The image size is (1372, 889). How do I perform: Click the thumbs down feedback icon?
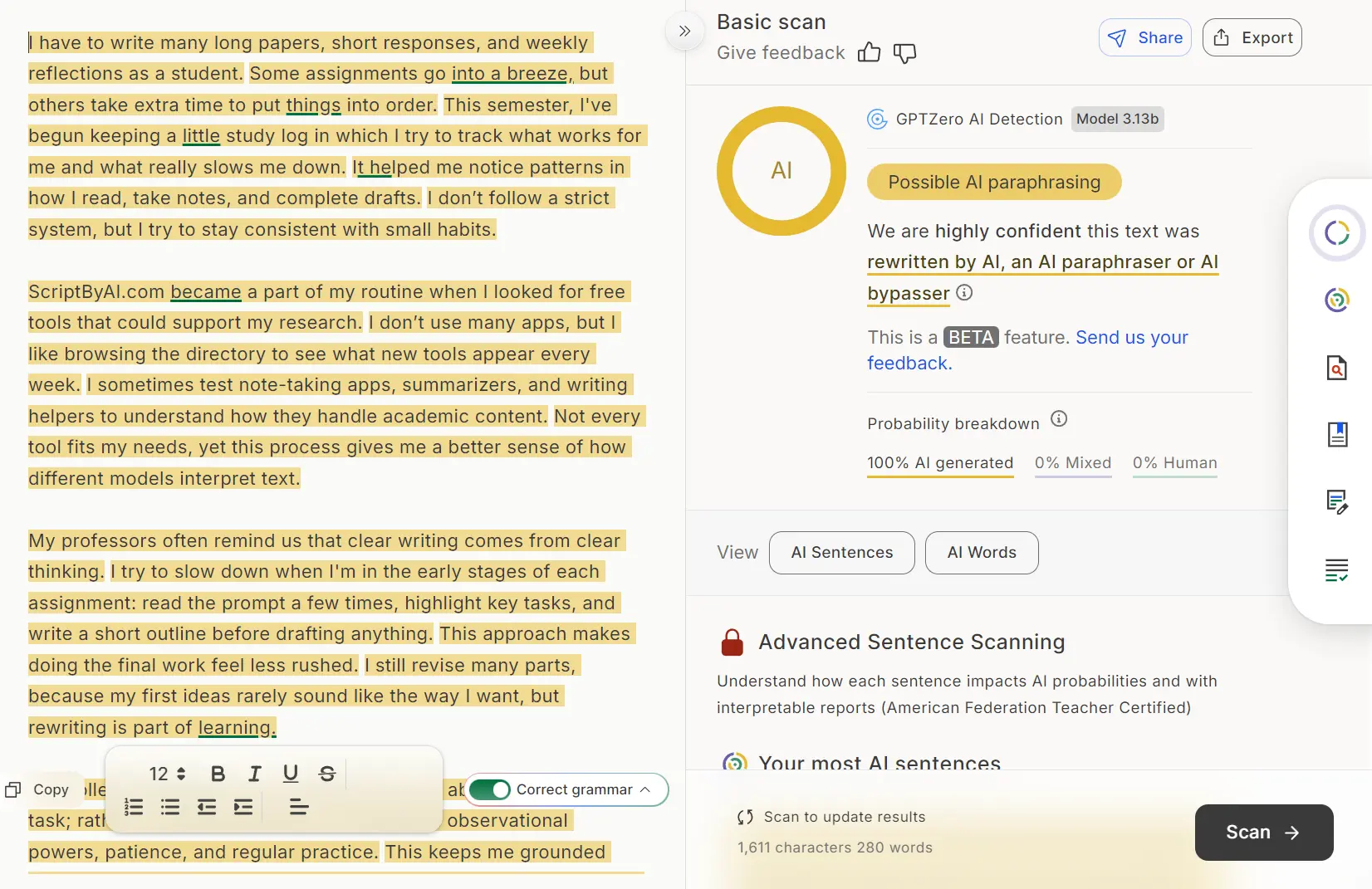904,53
